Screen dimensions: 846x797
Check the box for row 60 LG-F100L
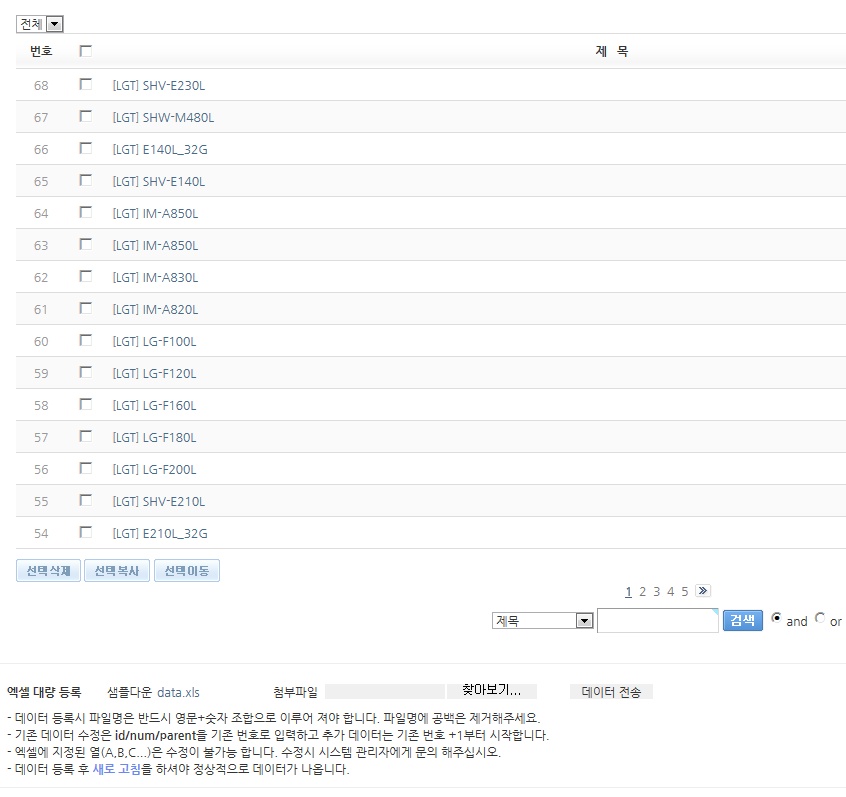click(x=85, y=340)
